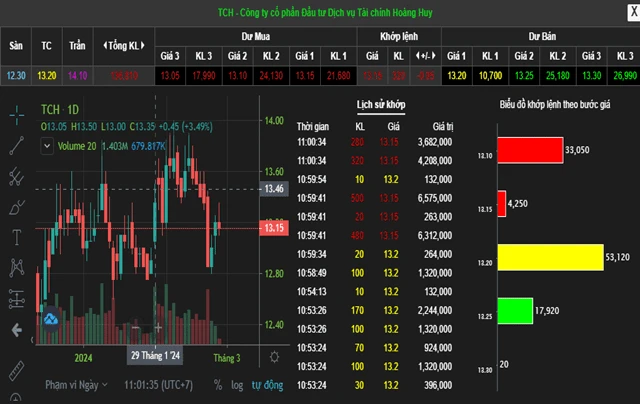Screen dimensions: 640x404
Task: Toggle the log scale option
Action: [236, 384]
